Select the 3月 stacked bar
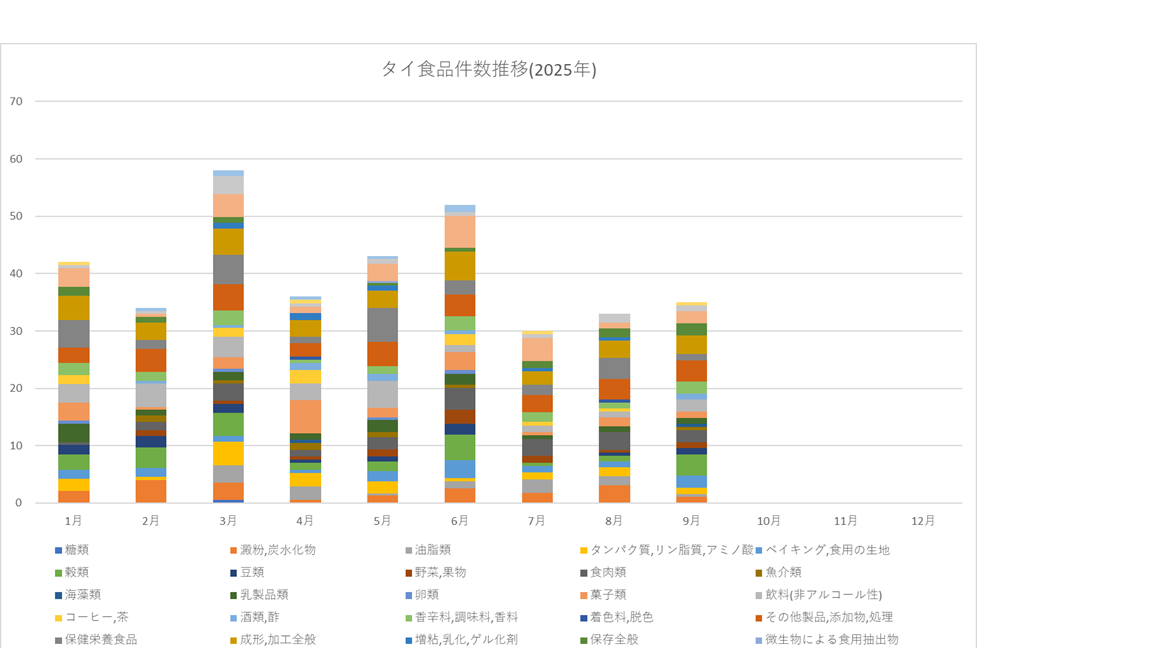This screenshot has width=1152, height=648. tap(228, 340)
